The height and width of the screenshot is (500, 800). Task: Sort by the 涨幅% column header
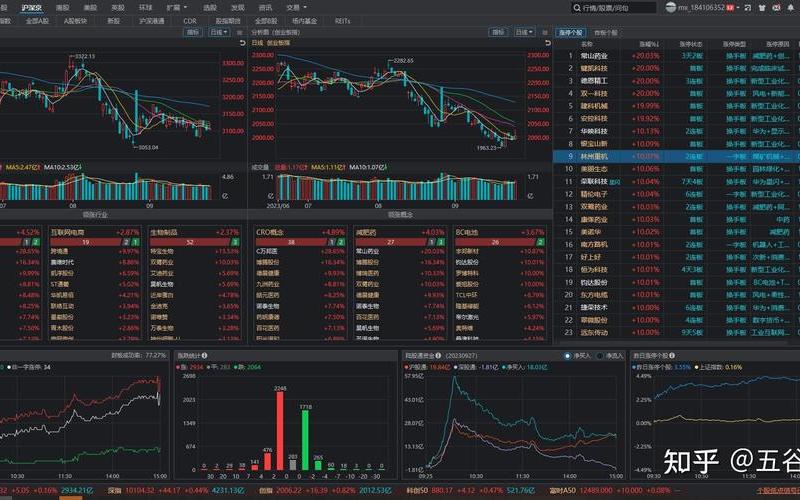pos(649,44)
